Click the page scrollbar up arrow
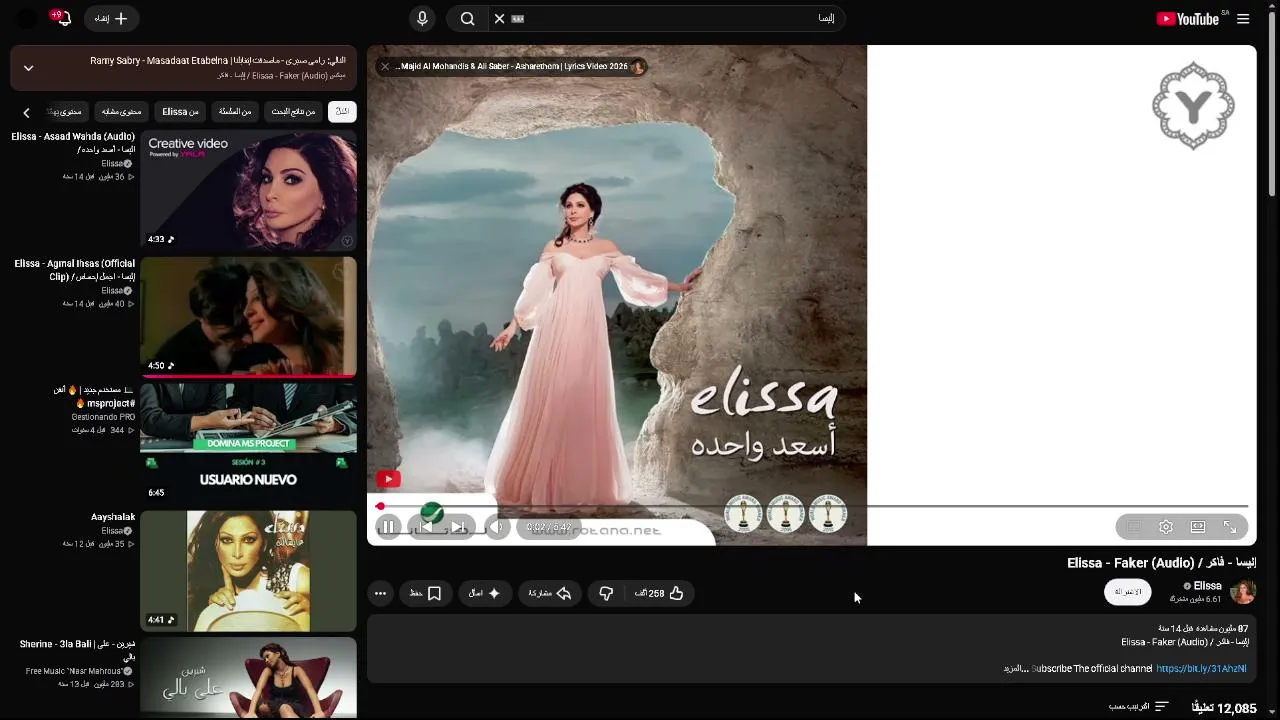This screenshot has width=1280, height=720. [x=1273, y=6]
